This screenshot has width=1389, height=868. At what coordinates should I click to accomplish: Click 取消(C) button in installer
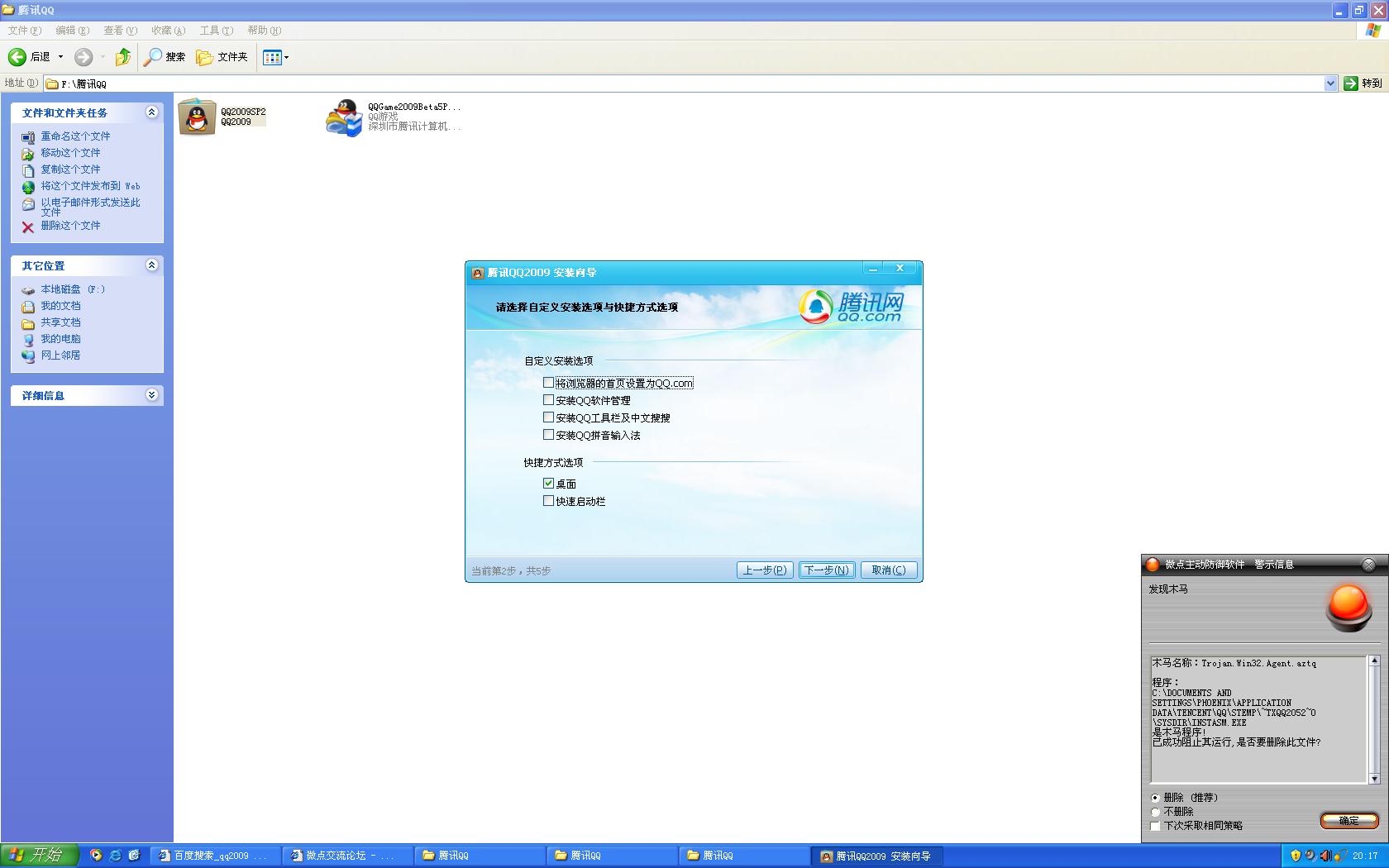click(x=889, y=570)
